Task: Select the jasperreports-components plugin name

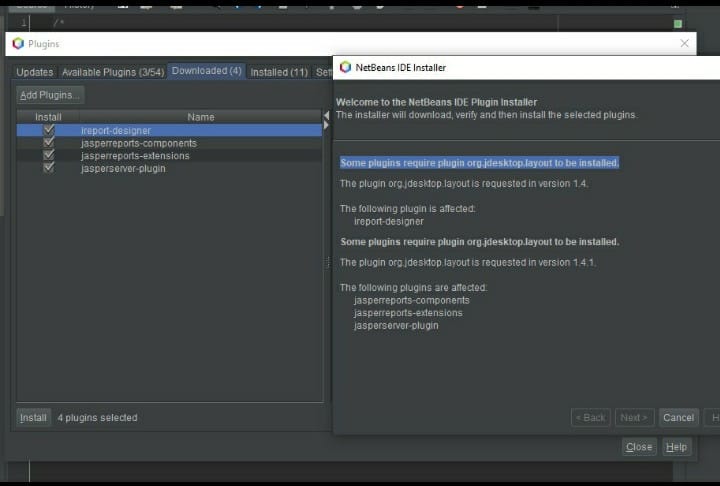Action: click(x=139, y=143)
